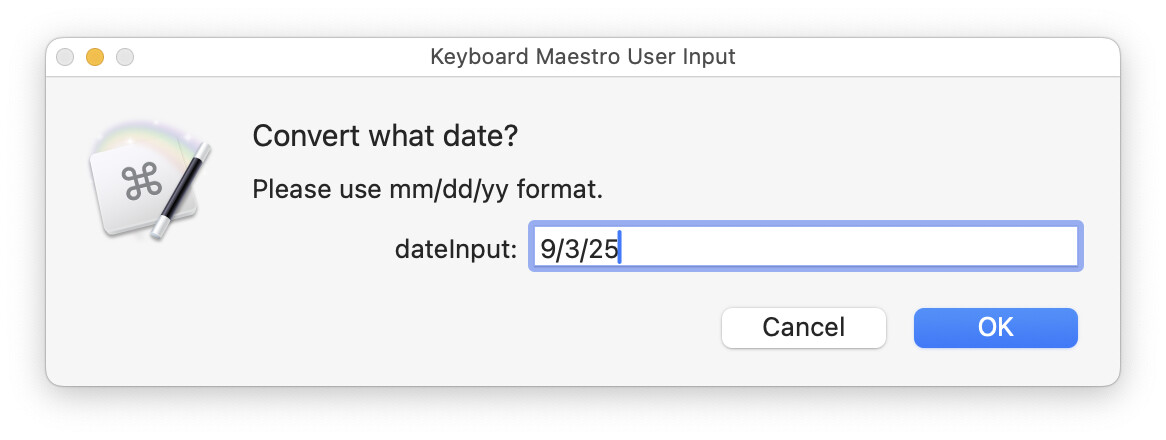Click the month digit "9" in the field
Viewport: 1166px width, 440px height.
547,248
